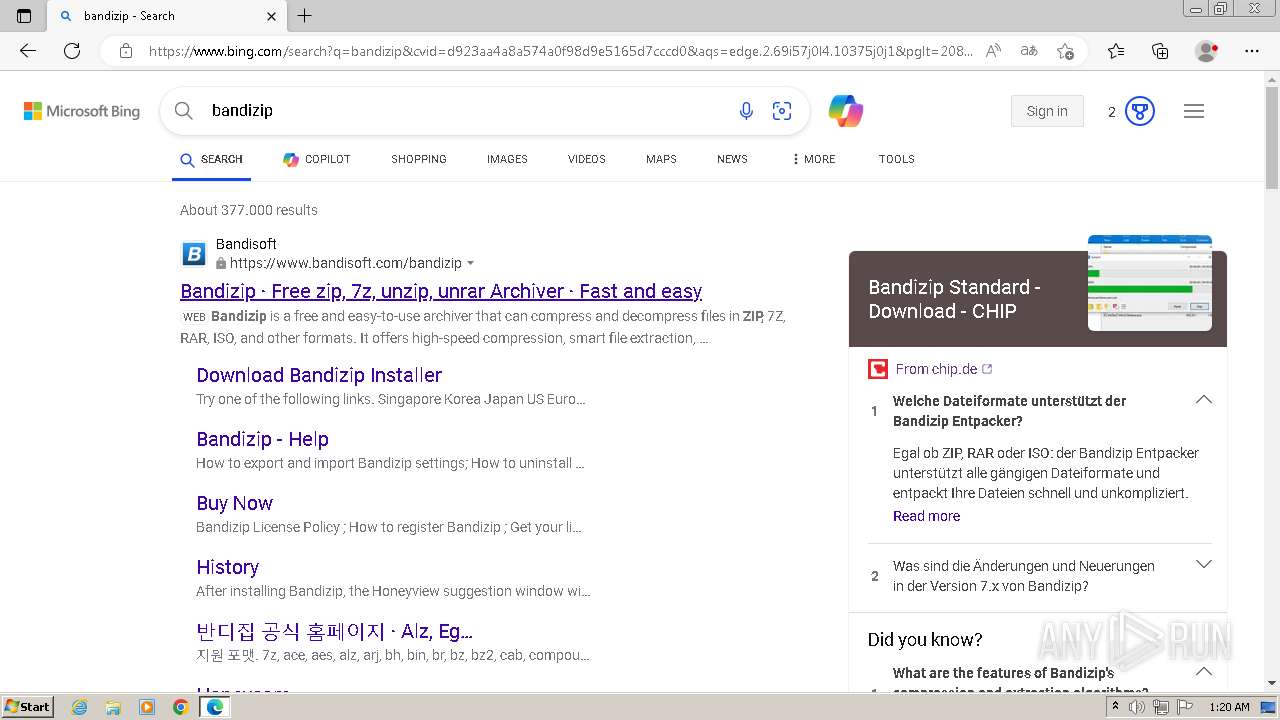
Task: Expand the Version 7.x question chevron
Action: (x=1204, y=564)
